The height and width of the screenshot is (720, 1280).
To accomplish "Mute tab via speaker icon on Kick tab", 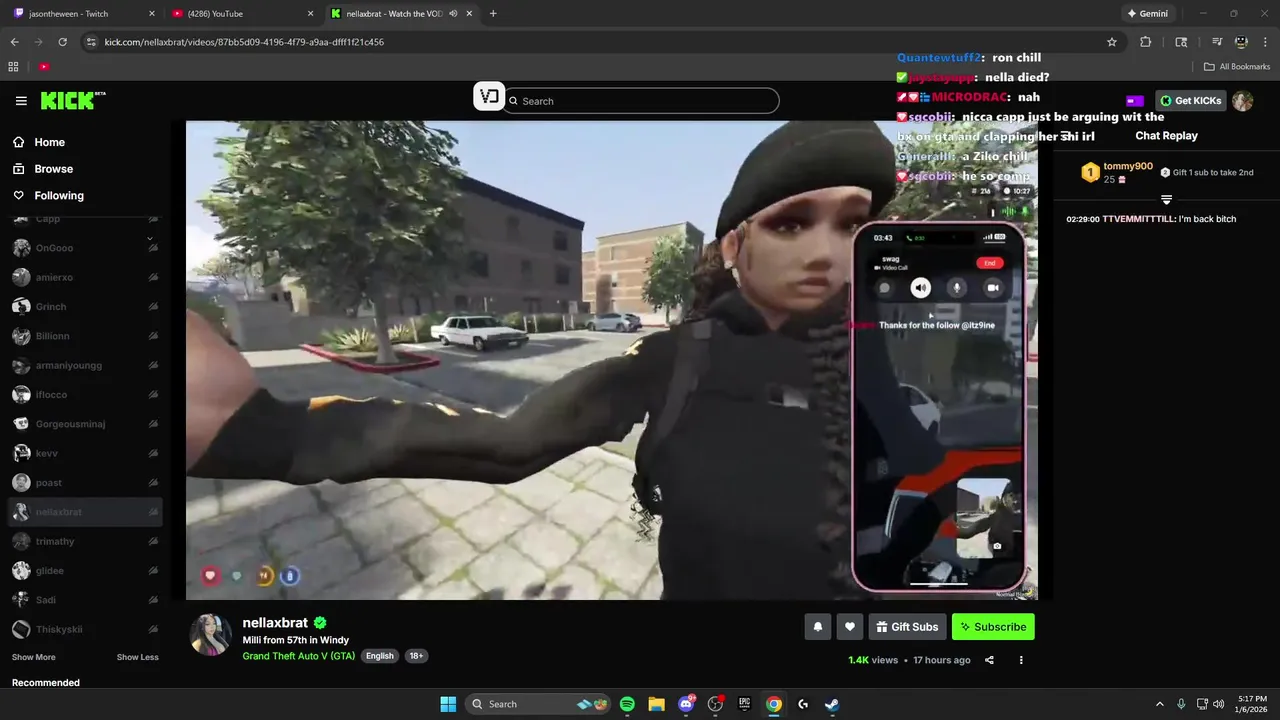I will point(453,14).
